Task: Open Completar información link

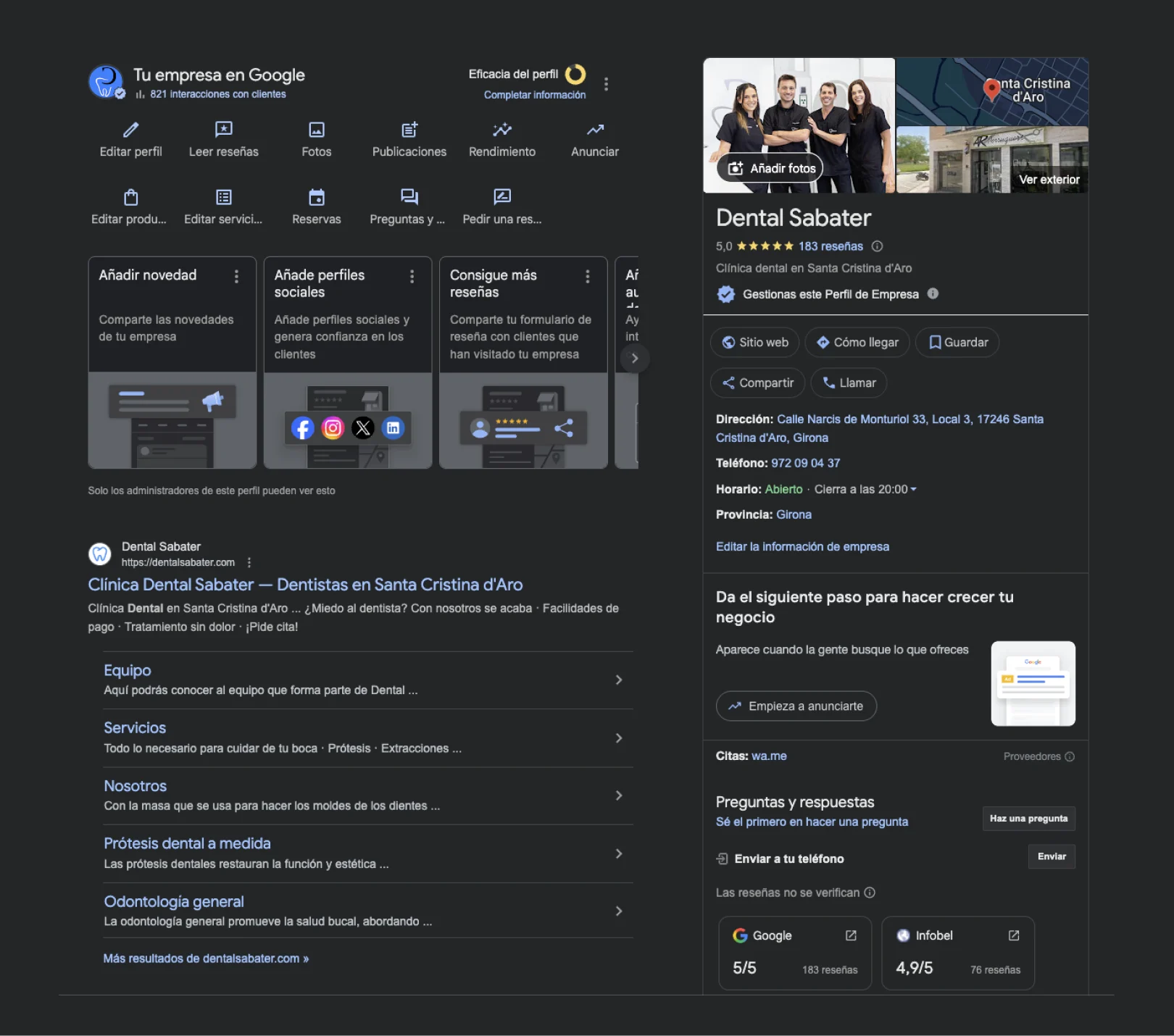Action: coord(534,95)
